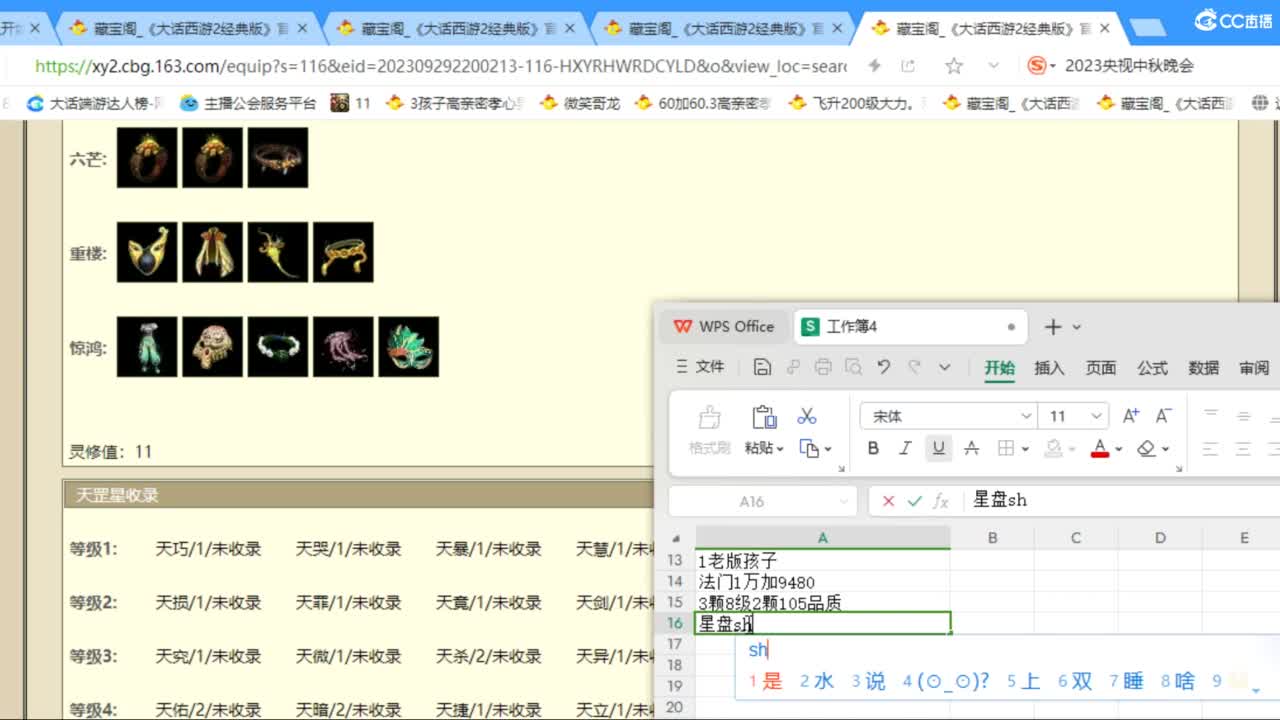Select the Format Painter (格式刷) tool
Screen dimensions: 1280x720
point(710,429)
